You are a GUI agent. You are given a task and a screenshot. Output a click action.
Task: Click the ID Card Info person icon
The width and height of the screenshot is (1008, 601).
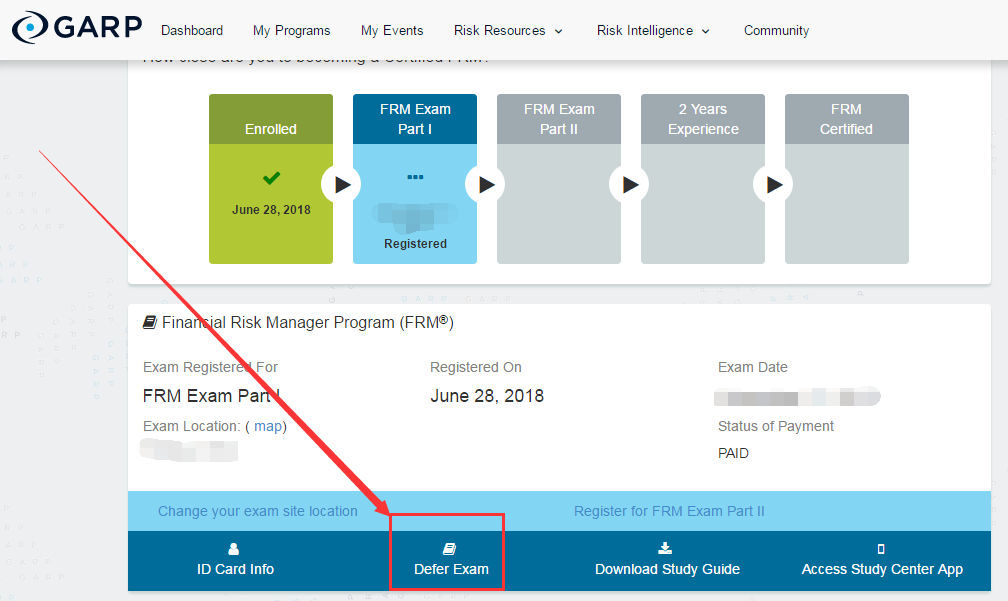coord(234,549)
